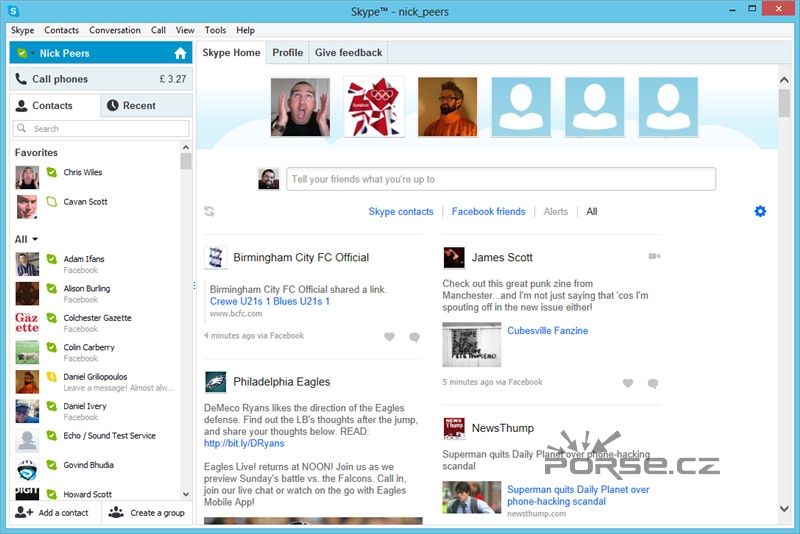Viewport: 800px width, 534px height.
Task: Open the View menu
Action: coord(185,30)
